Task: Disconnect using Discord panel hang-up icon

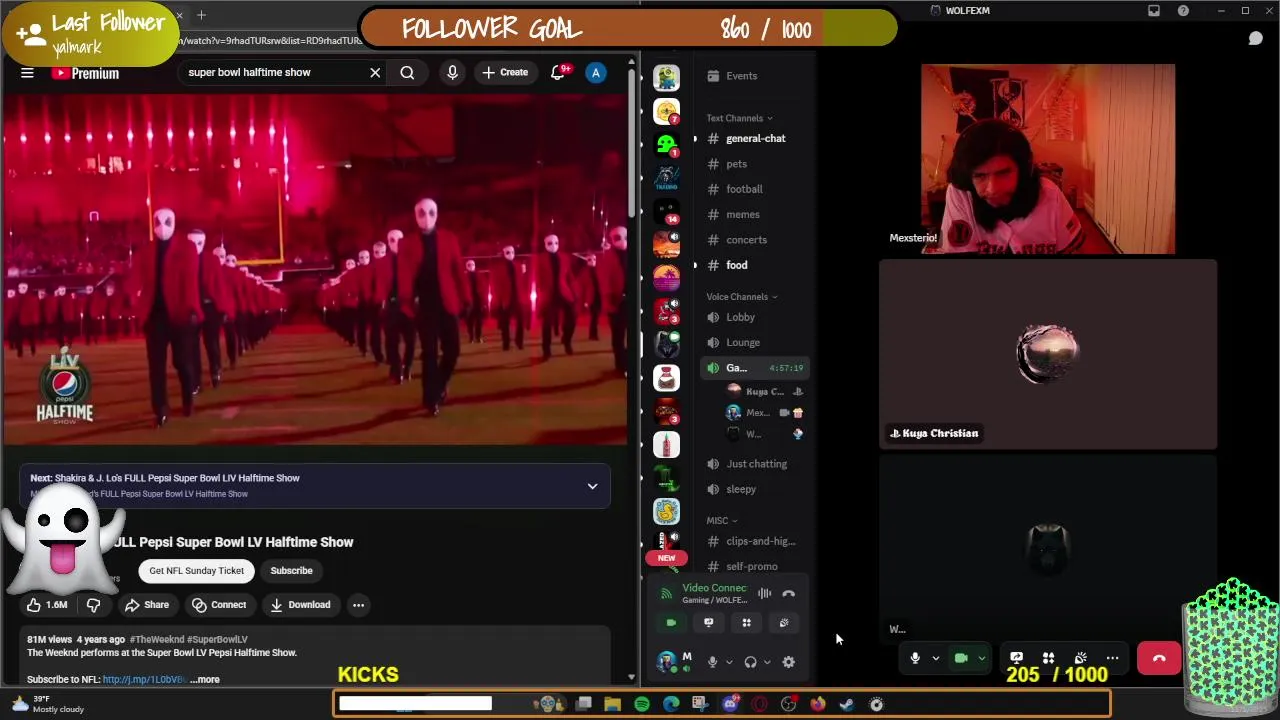Action: (788, 593)
